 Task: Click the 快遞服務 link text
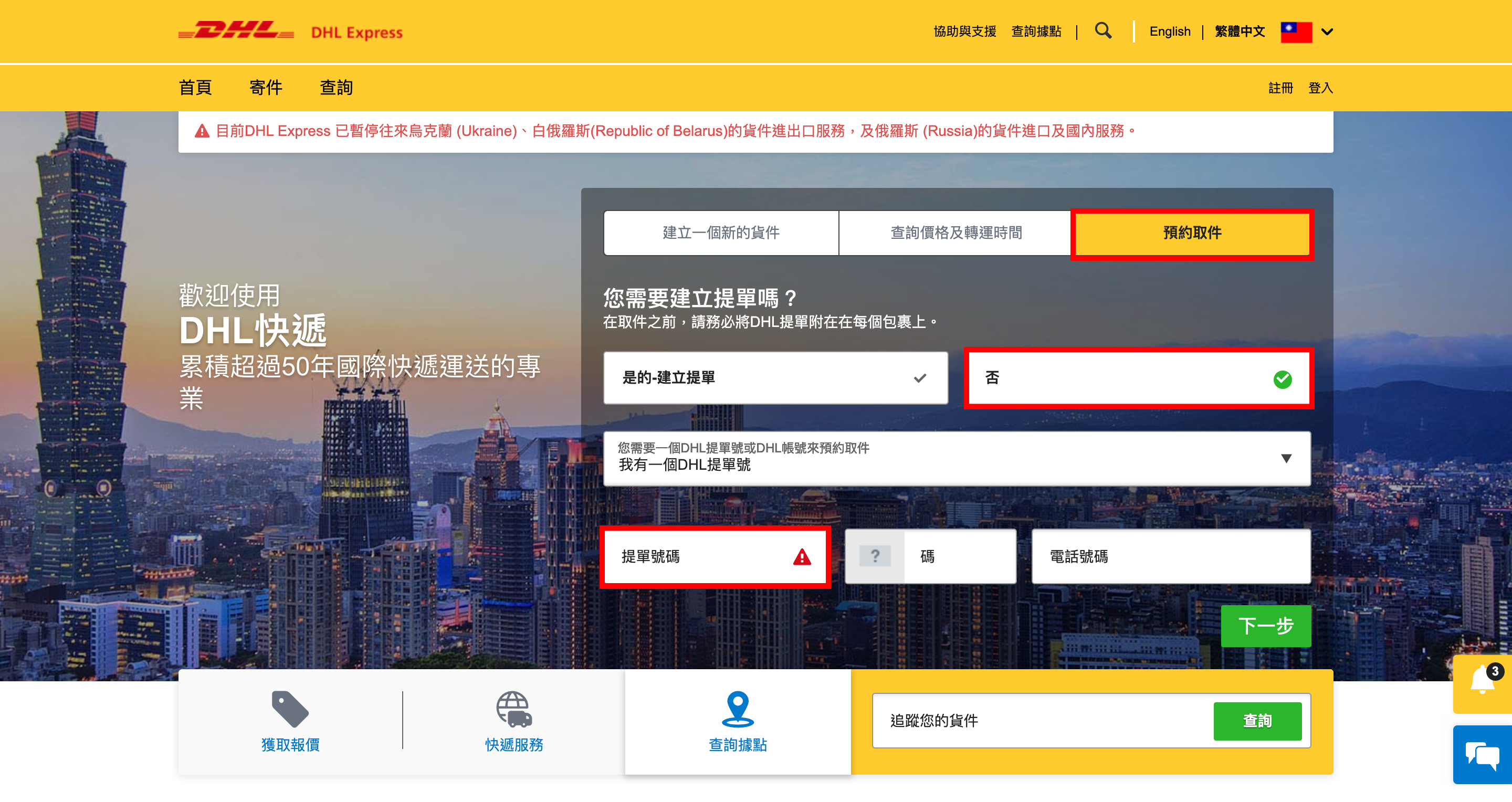514,745
